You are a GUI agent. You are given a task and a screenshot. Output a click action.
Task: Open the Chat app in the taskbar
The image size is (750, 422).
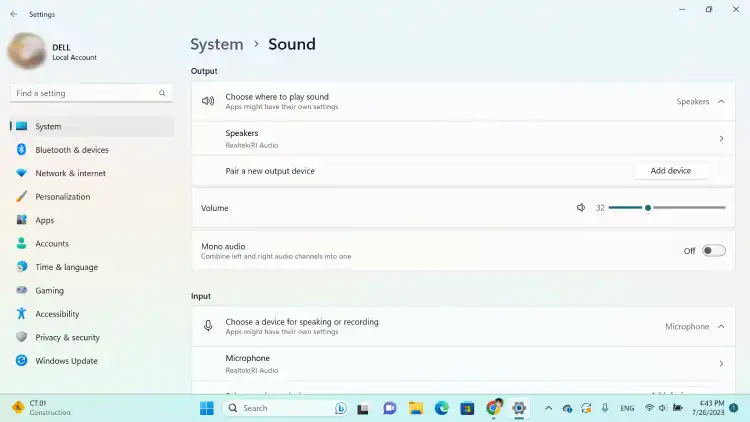coord(390,408)
